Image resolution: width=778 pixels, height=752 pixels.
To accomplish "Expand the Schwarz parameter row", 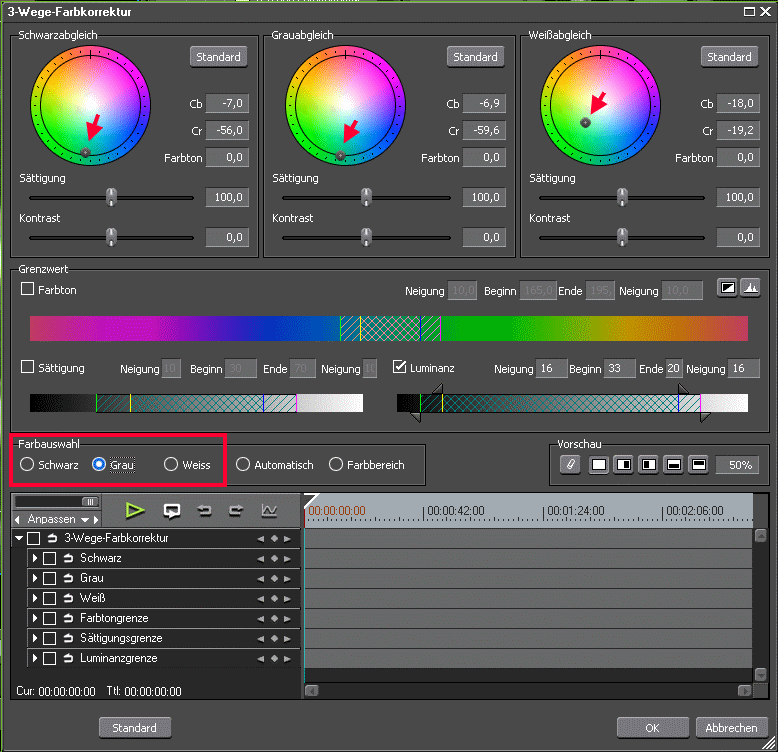I will 35,558.
